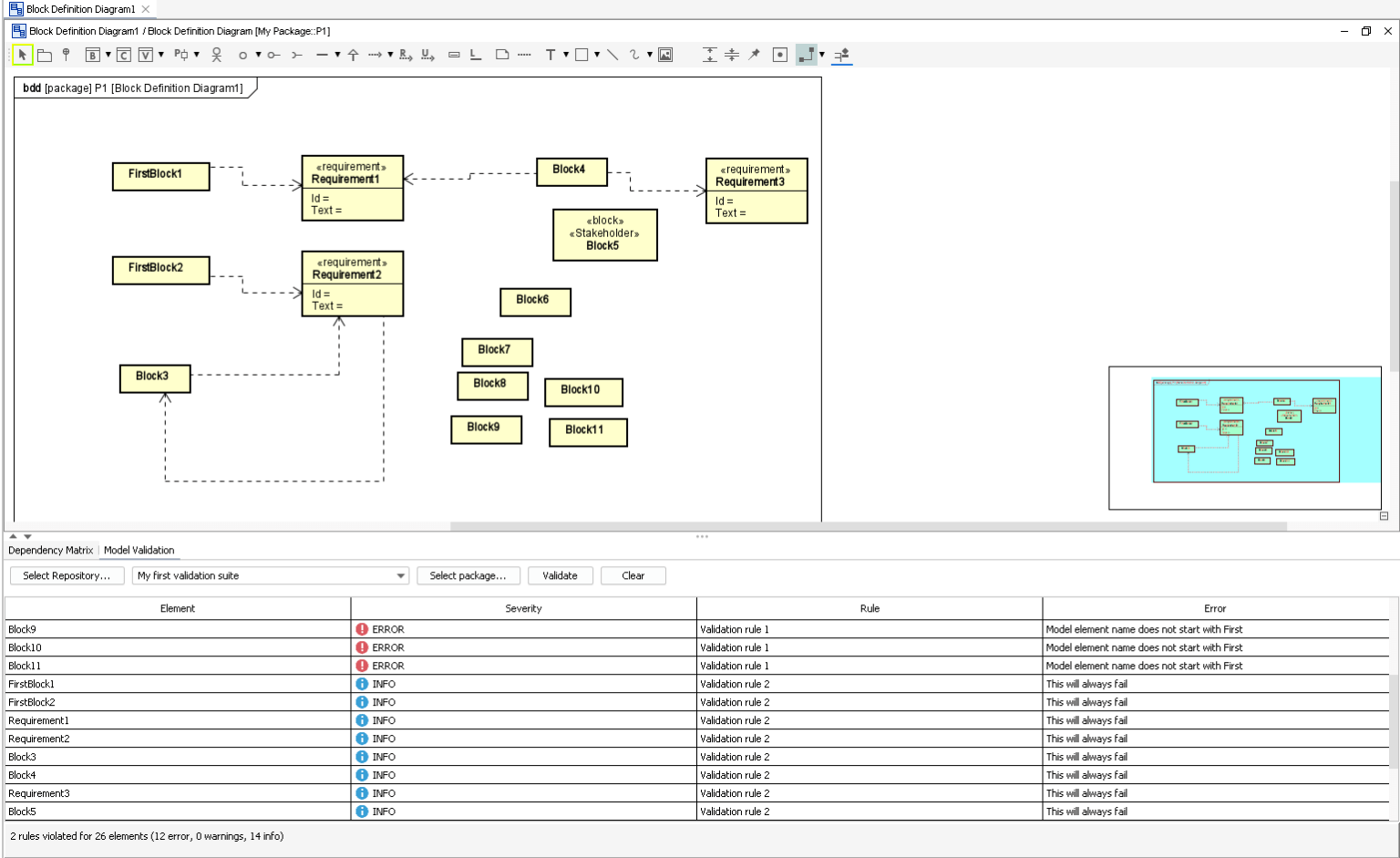
Task: Open the validation suite dropdown
Action: click(401, 575)
